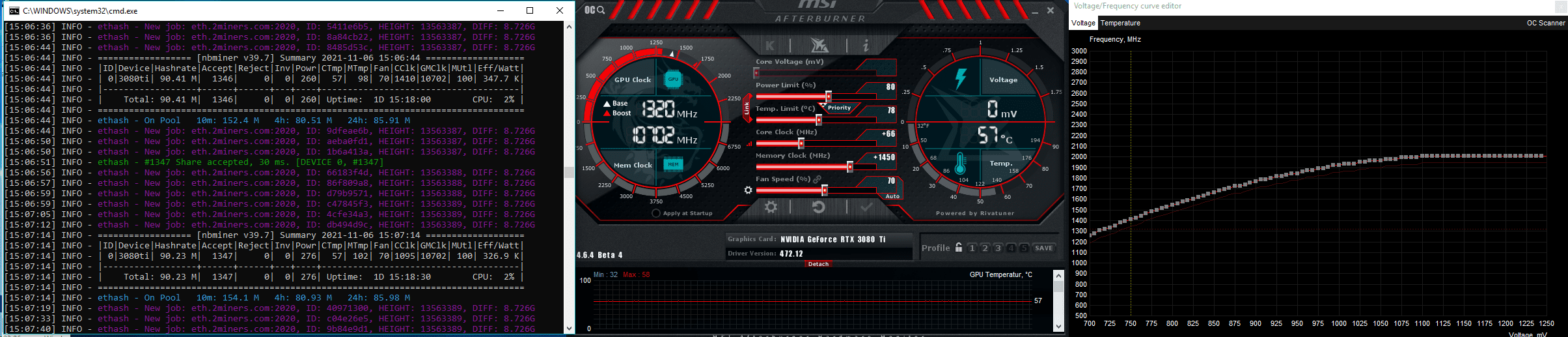Click the Core Voltage slider handle

coord(756,73)
